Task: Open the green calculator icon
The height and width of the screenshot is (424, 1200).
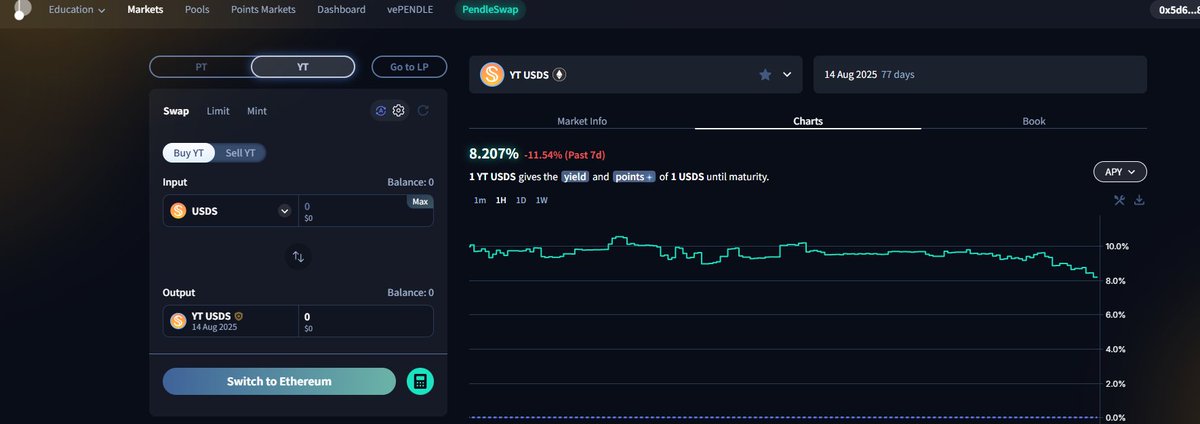Action: click(x=420, y=381)
